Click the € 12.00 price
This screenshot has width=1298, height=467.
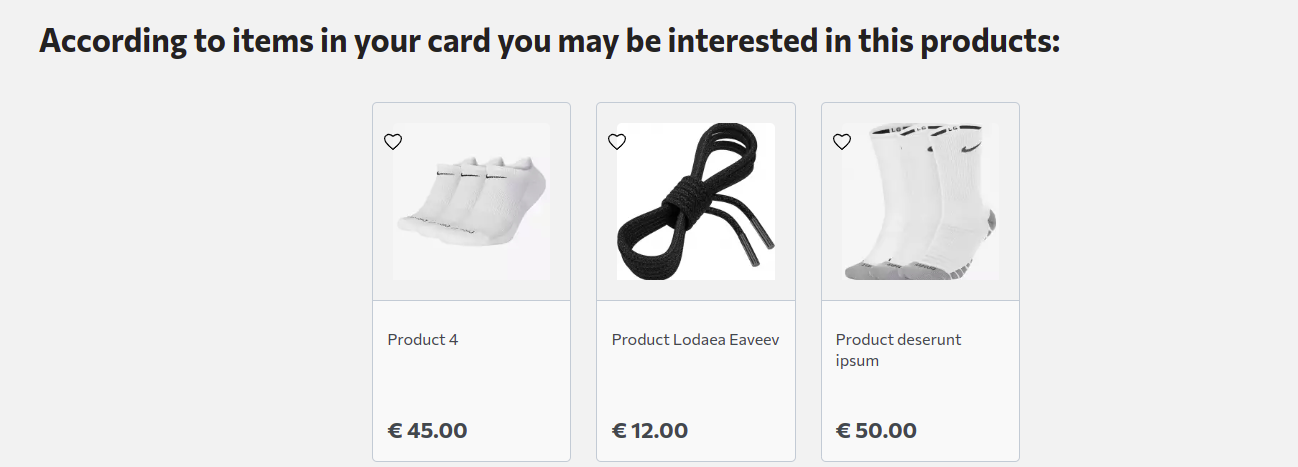(x=650, y=431)
